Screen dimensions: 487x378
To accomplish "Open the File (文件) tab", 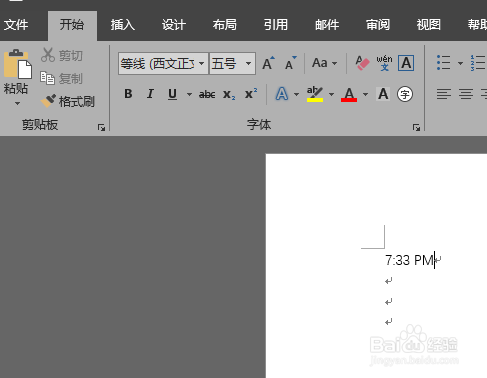I will click(x=16, y=25).
